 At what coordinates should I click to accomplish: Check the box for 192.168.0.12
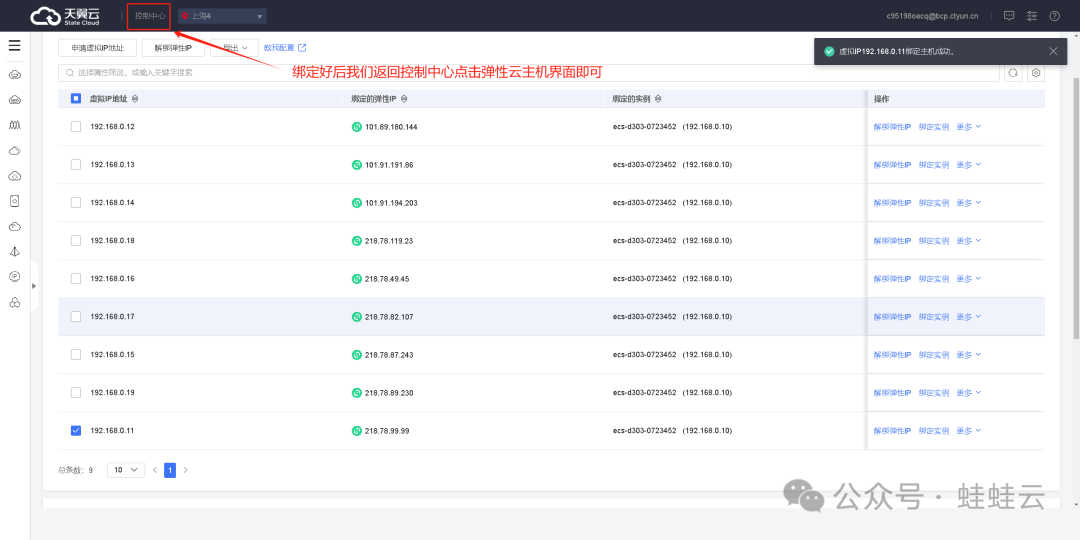click(76, 127)
